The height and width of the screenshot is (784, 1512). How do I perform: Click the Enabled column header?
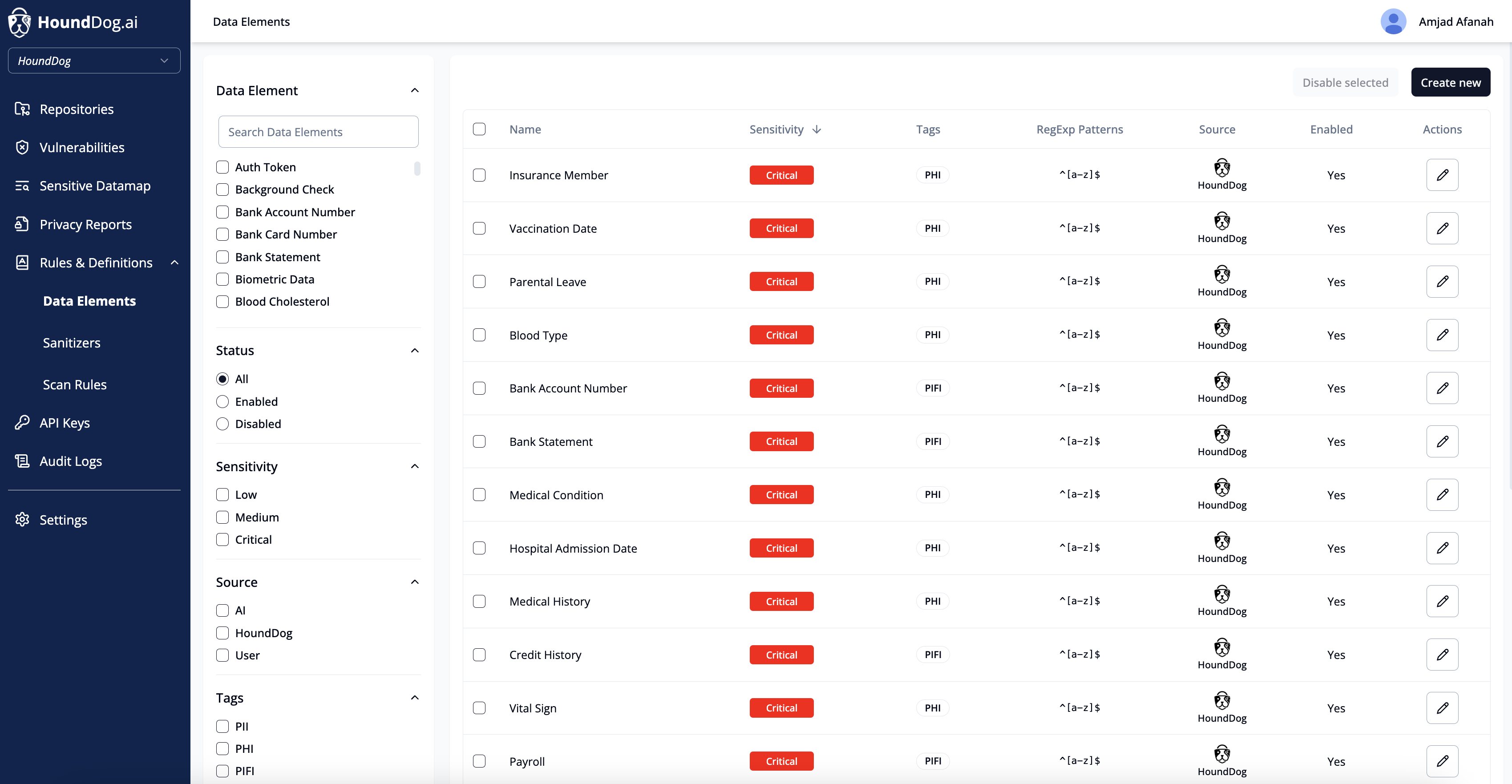(x=1331, y=129)
